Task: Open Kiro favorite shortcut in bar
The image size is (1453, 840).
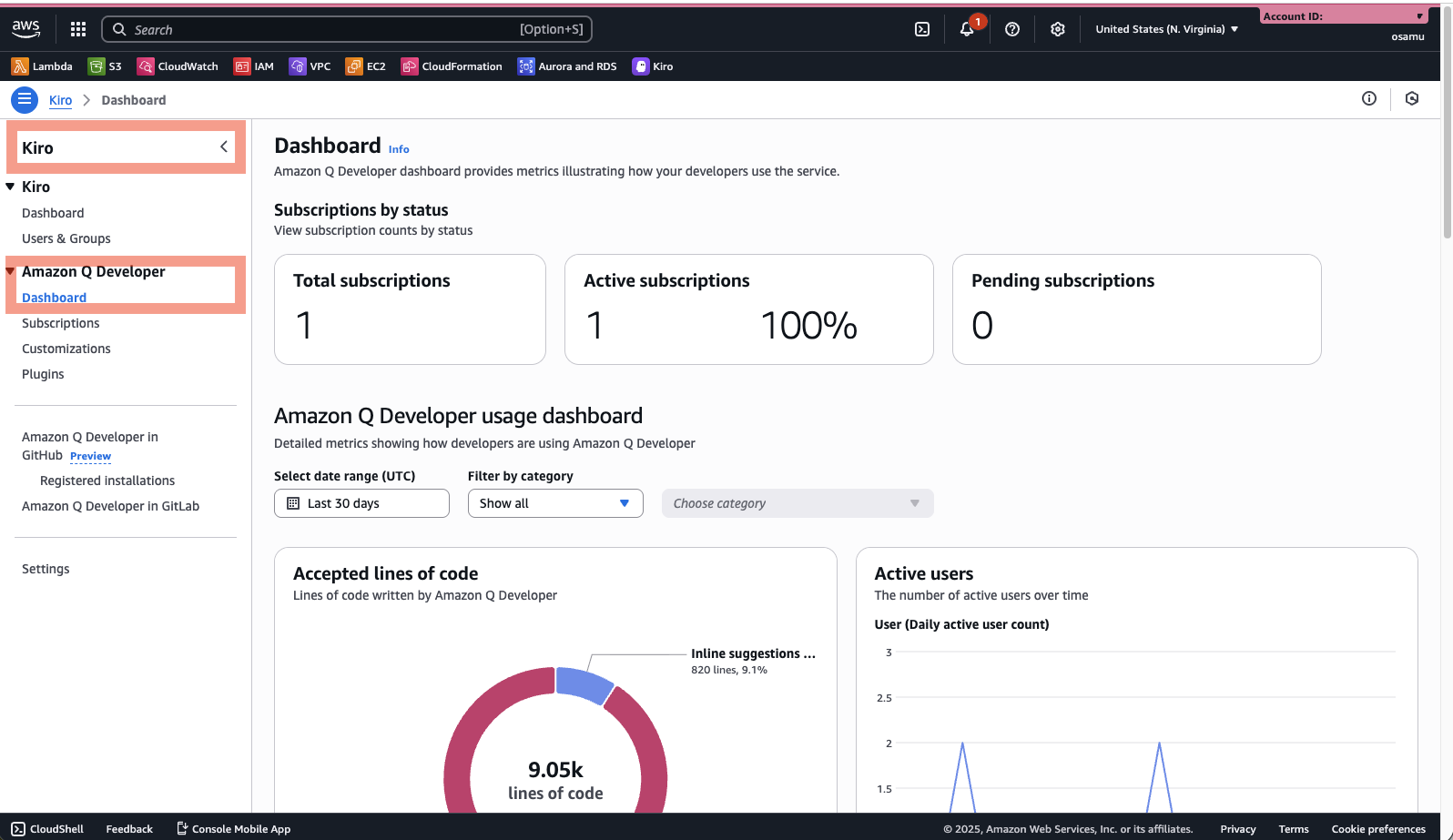Action: (x=653, y=66)
